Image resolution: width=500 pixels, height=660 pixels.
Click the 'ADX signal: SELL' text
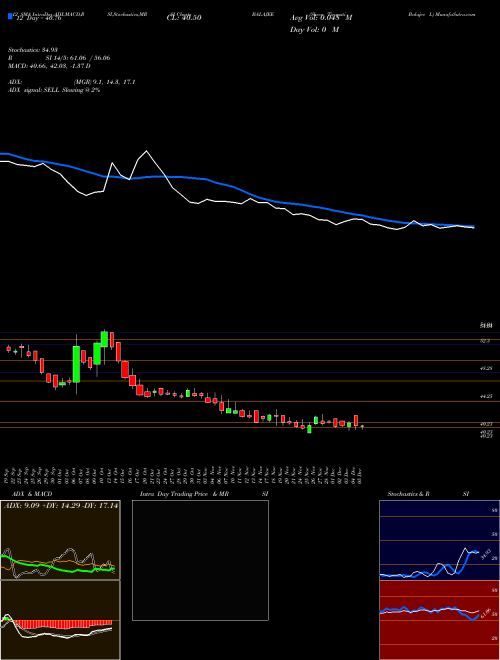point(54,90)
